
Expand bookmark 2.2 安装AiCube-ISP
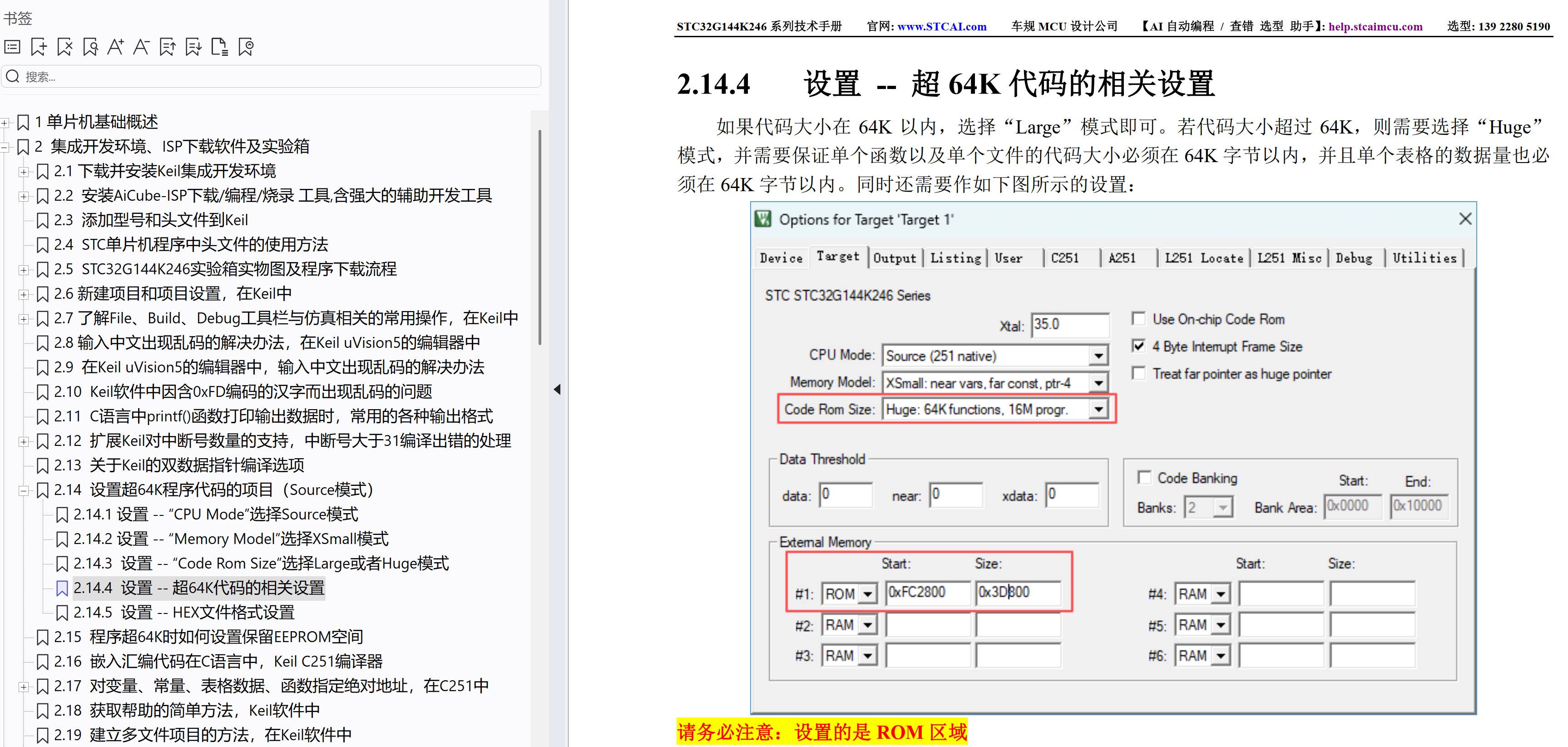[23, 196]
